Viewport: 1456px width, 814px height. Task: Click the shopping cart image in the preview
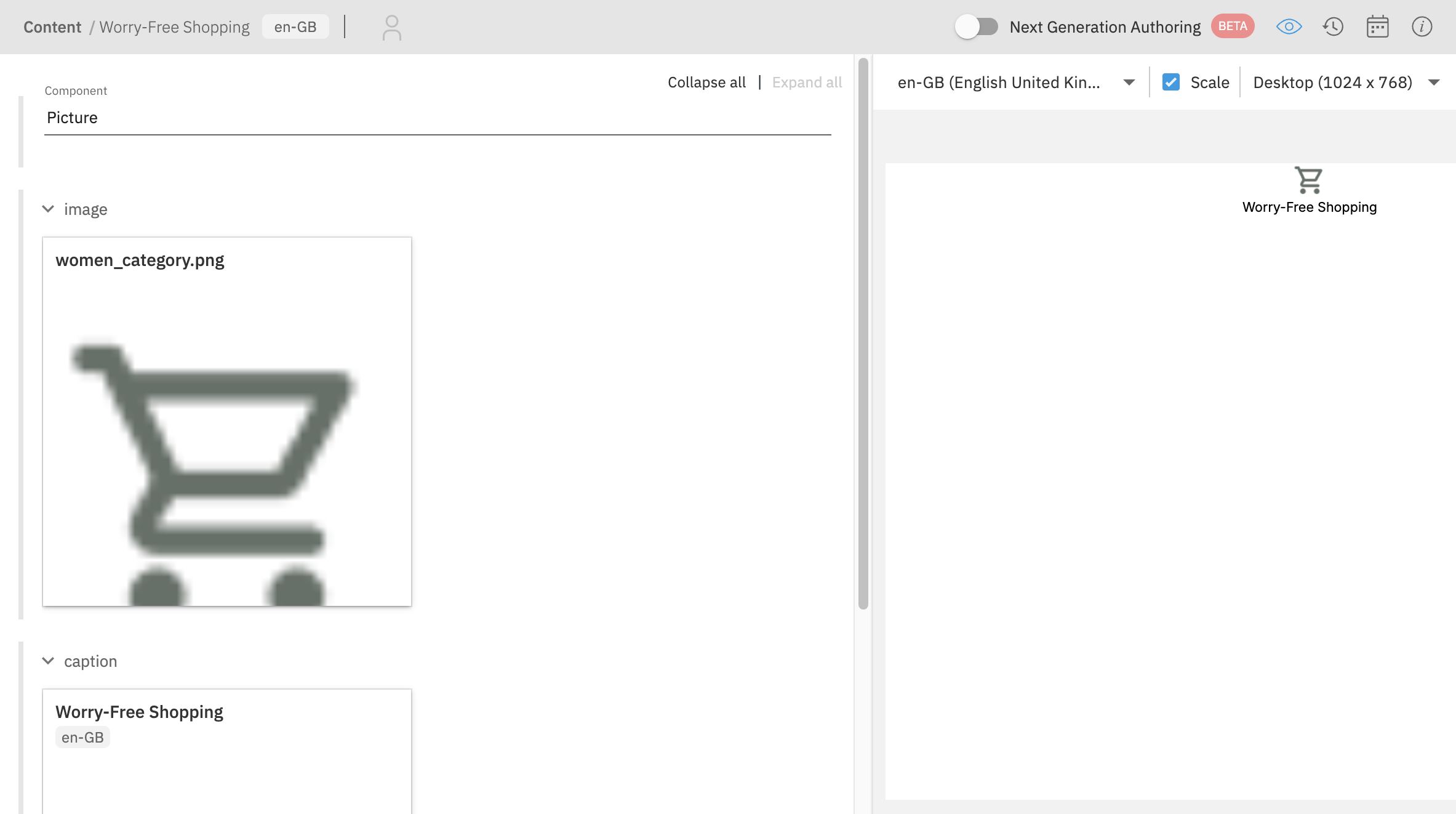coord(1308,179)
